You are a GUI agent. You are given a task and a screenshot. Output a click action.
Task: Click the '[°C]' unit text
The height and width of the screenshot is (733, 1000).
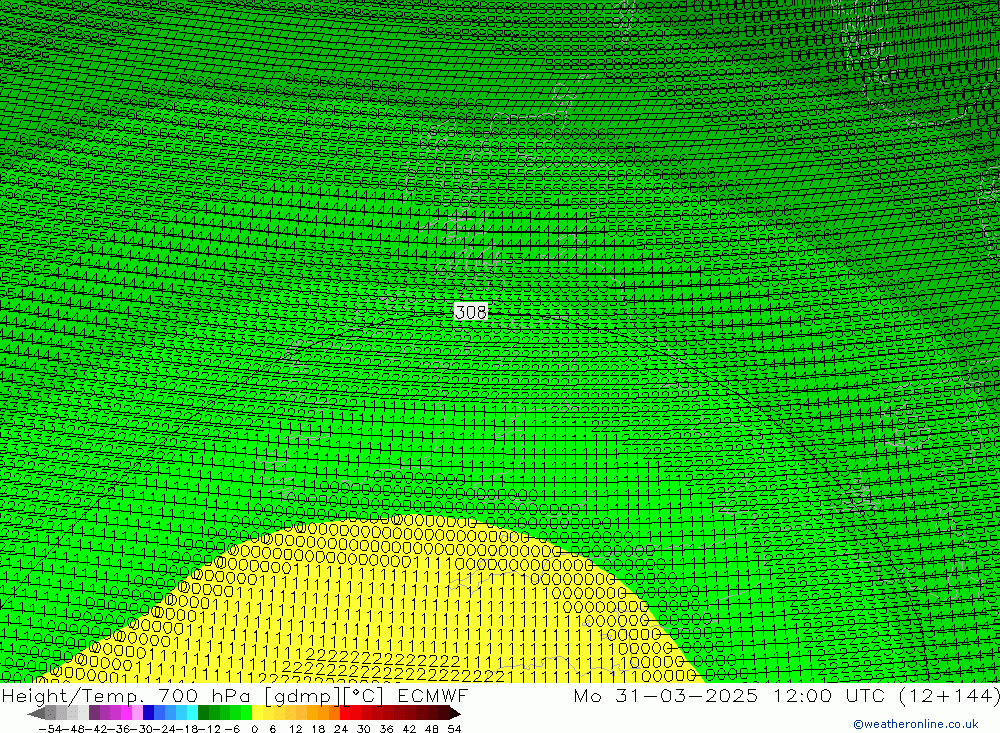click(x=364, y=696)
